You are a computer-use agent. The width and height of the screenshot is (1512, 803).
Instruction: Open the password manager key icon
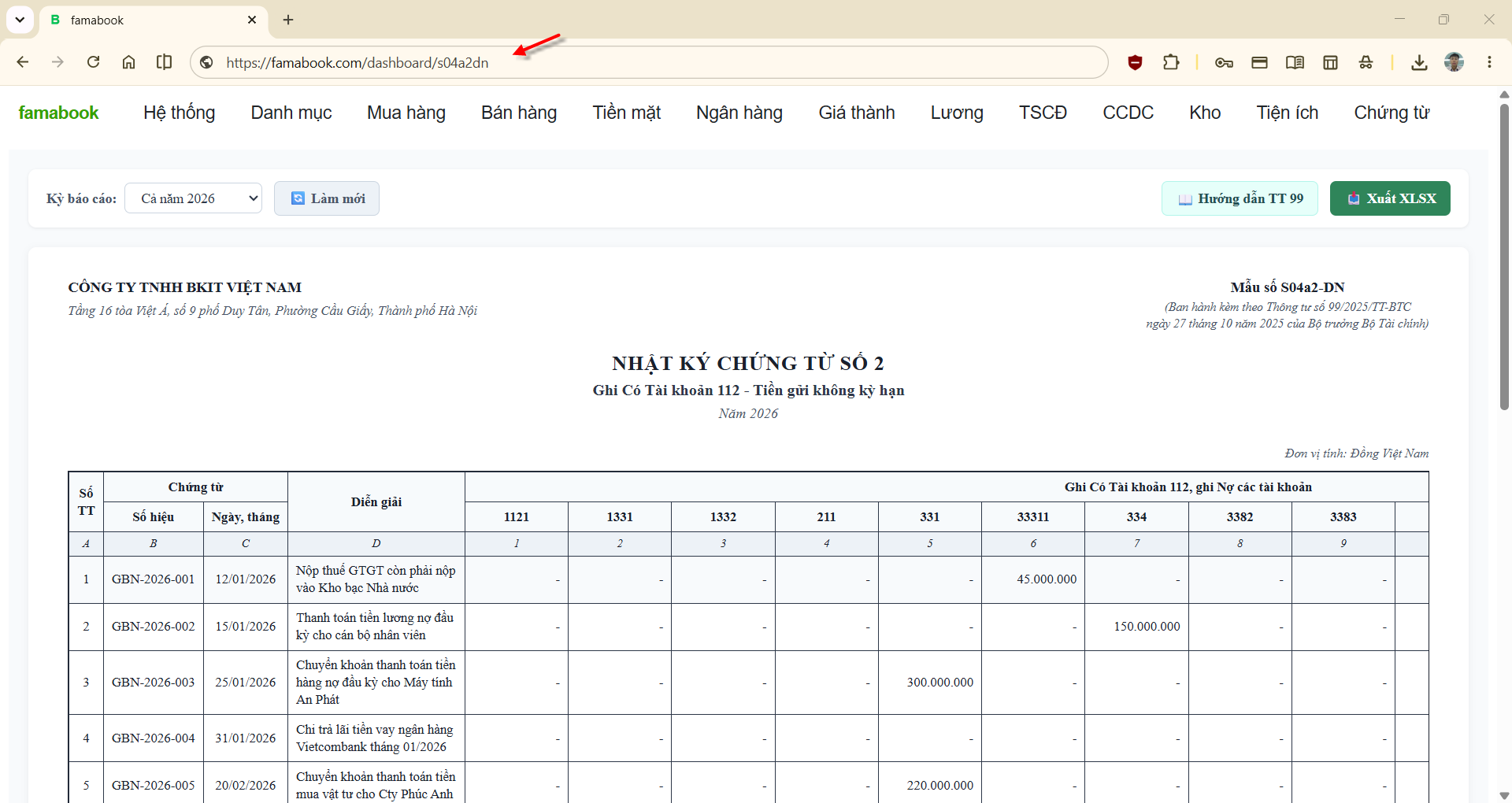1224,62
